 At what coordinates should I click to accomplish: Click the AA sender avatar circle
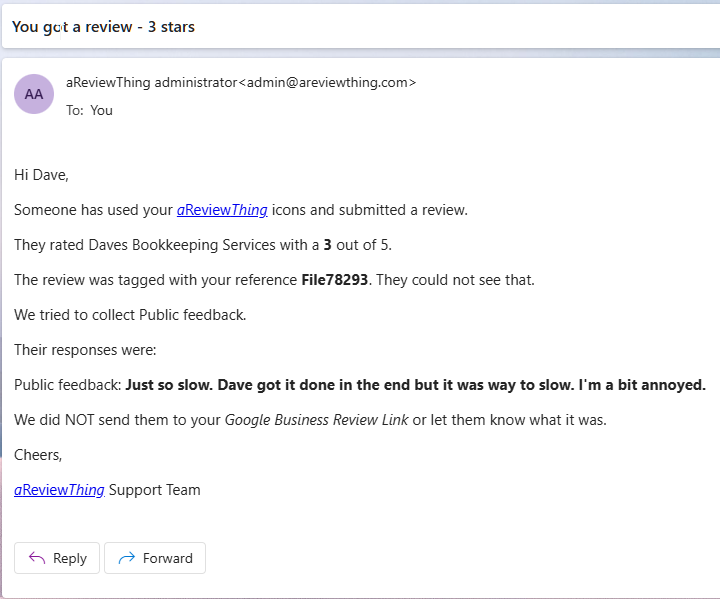(34, 94)
